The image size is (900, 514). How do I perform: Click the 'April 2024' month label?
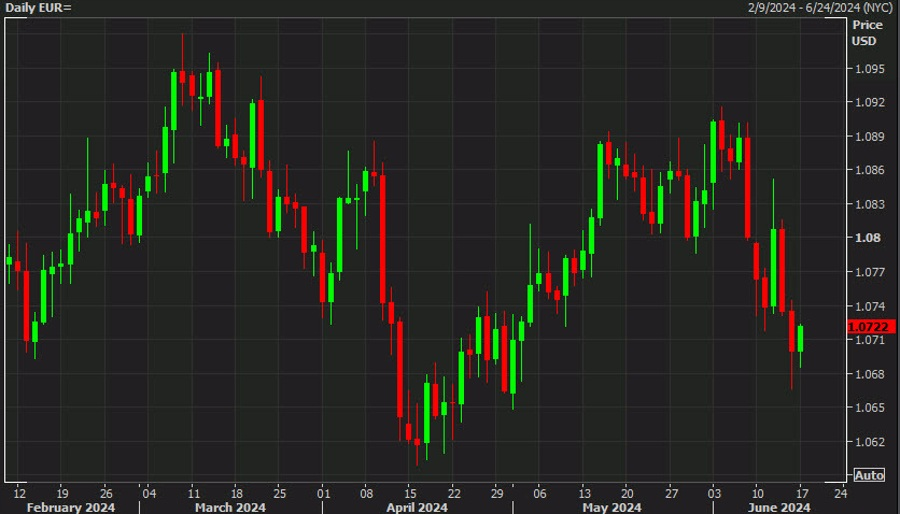pos(417,507)
